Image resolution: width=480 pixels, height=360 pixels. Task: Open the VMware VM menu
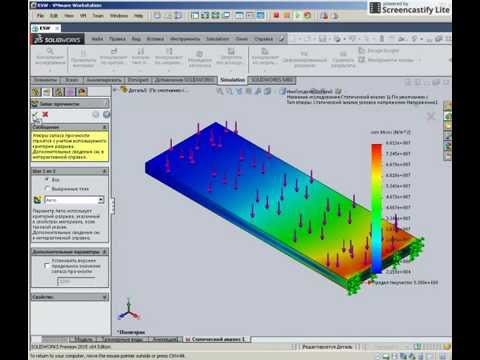[x=83, y=16]
